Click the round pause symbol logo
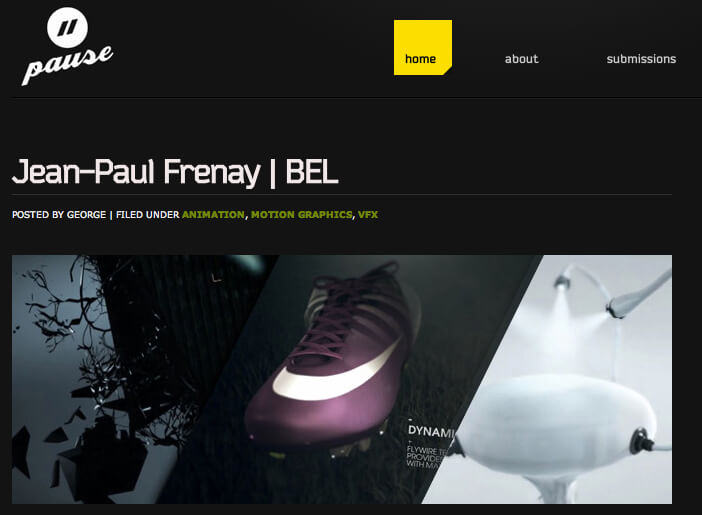Screen dimensions: 702x515 (x=67, y=27)
